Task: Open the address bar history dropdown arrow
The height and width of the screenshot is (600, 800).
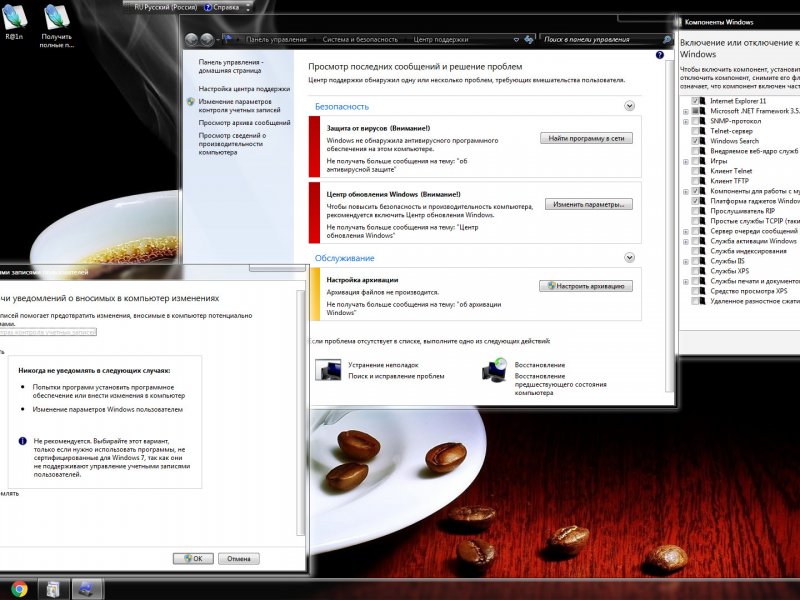Action: (516, 39)
